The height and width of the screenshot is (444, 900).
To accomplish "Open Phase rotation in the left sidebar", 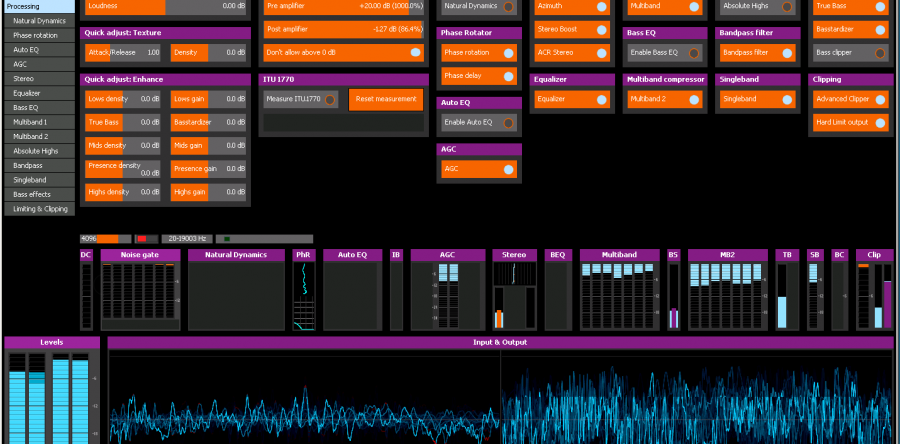I will coord(39,35).
